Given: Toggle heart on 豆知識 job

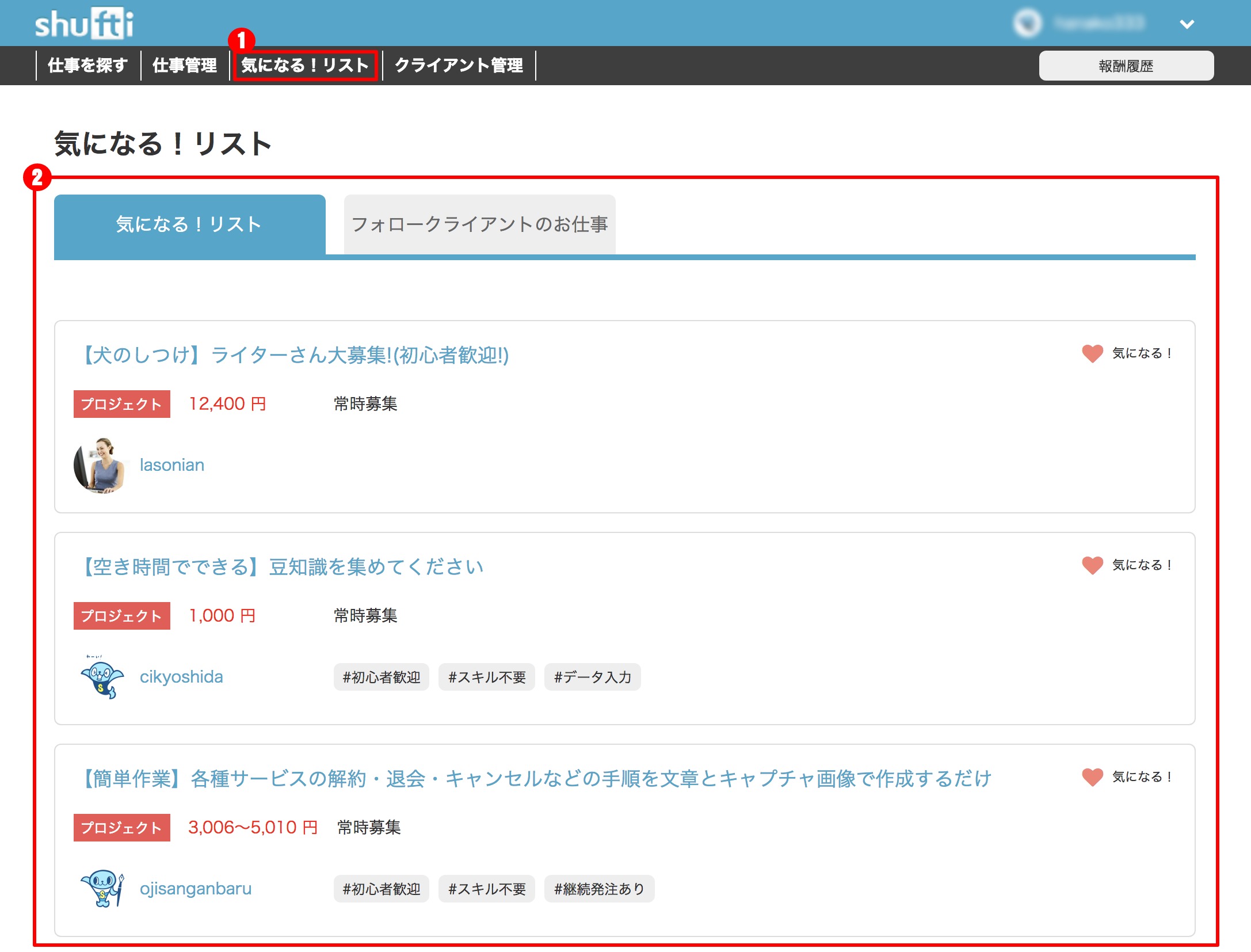Looking at the screenshot, I should pos(1092,565).
